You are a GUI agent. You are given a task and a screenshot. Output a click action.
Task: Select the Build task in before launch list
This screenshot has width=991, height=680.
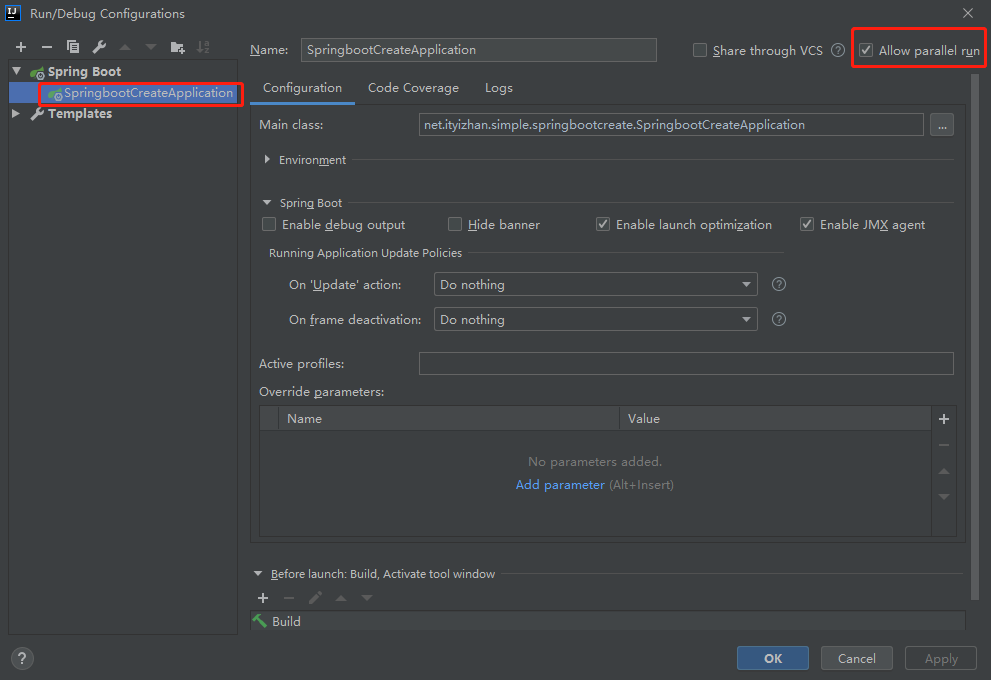click(607, 621)
